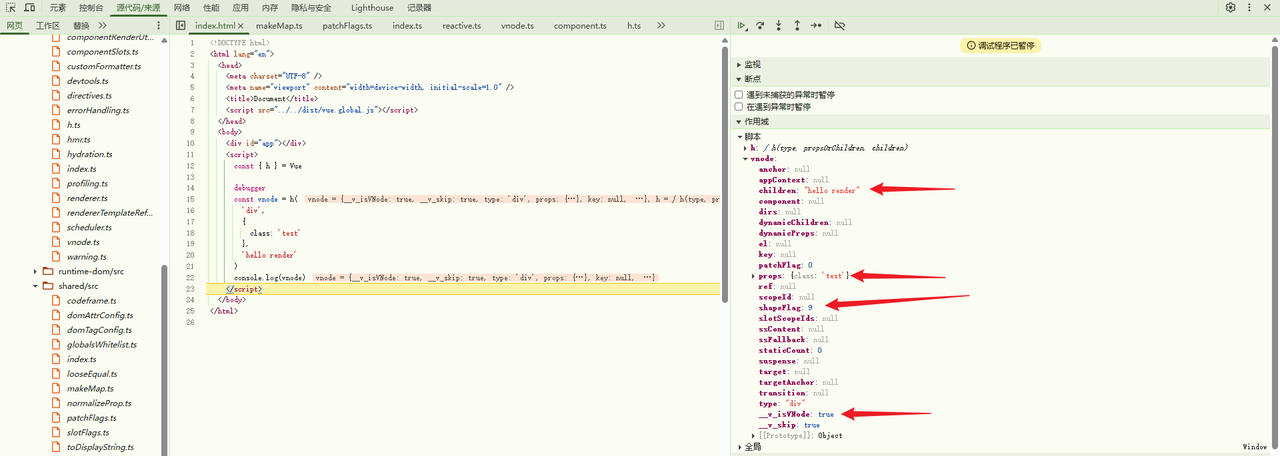The height and width of the screenshot is (456, 1280).
Task: Open toDisplayString.ts in shared/src
Action: (x=101, y=447)
